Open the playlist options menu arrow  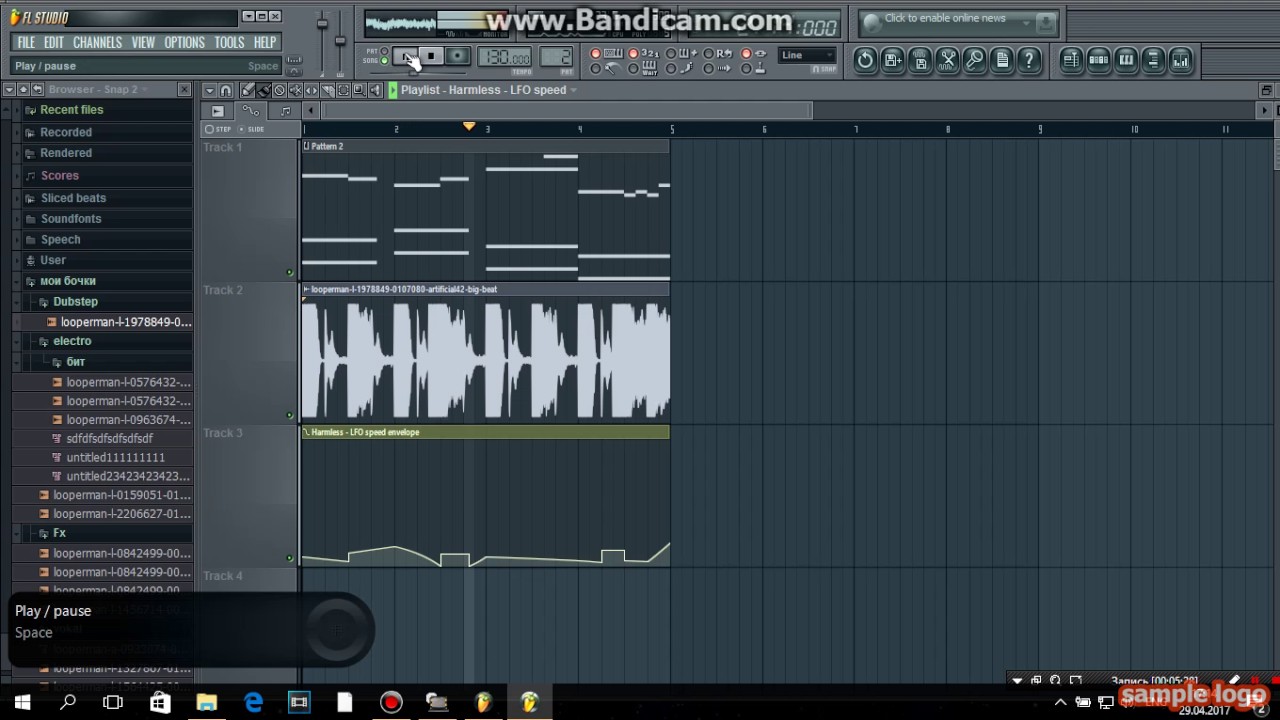pyautogui.click(x=209, y=90)
